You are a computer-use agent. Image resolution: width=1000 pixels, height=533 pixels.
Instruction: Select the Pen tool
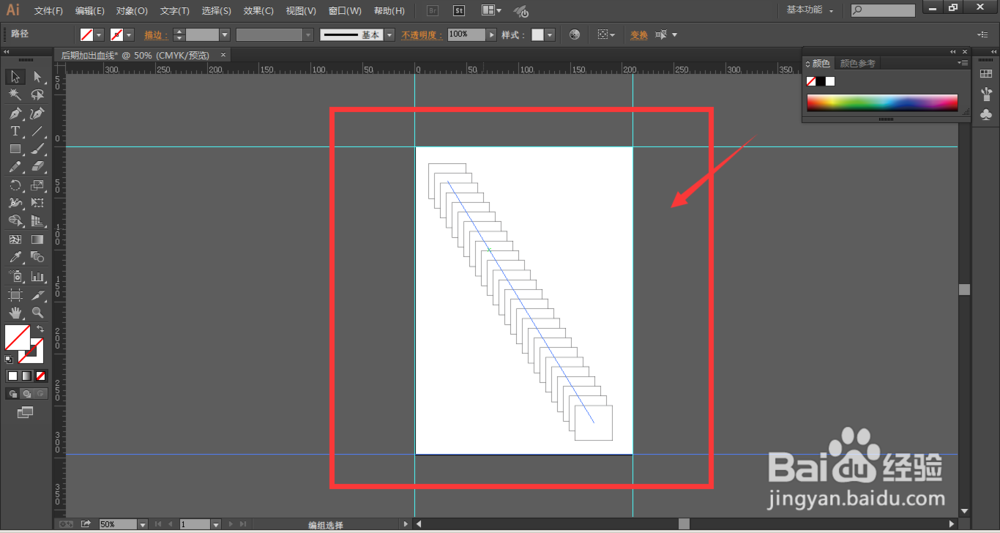coord(15,113)
